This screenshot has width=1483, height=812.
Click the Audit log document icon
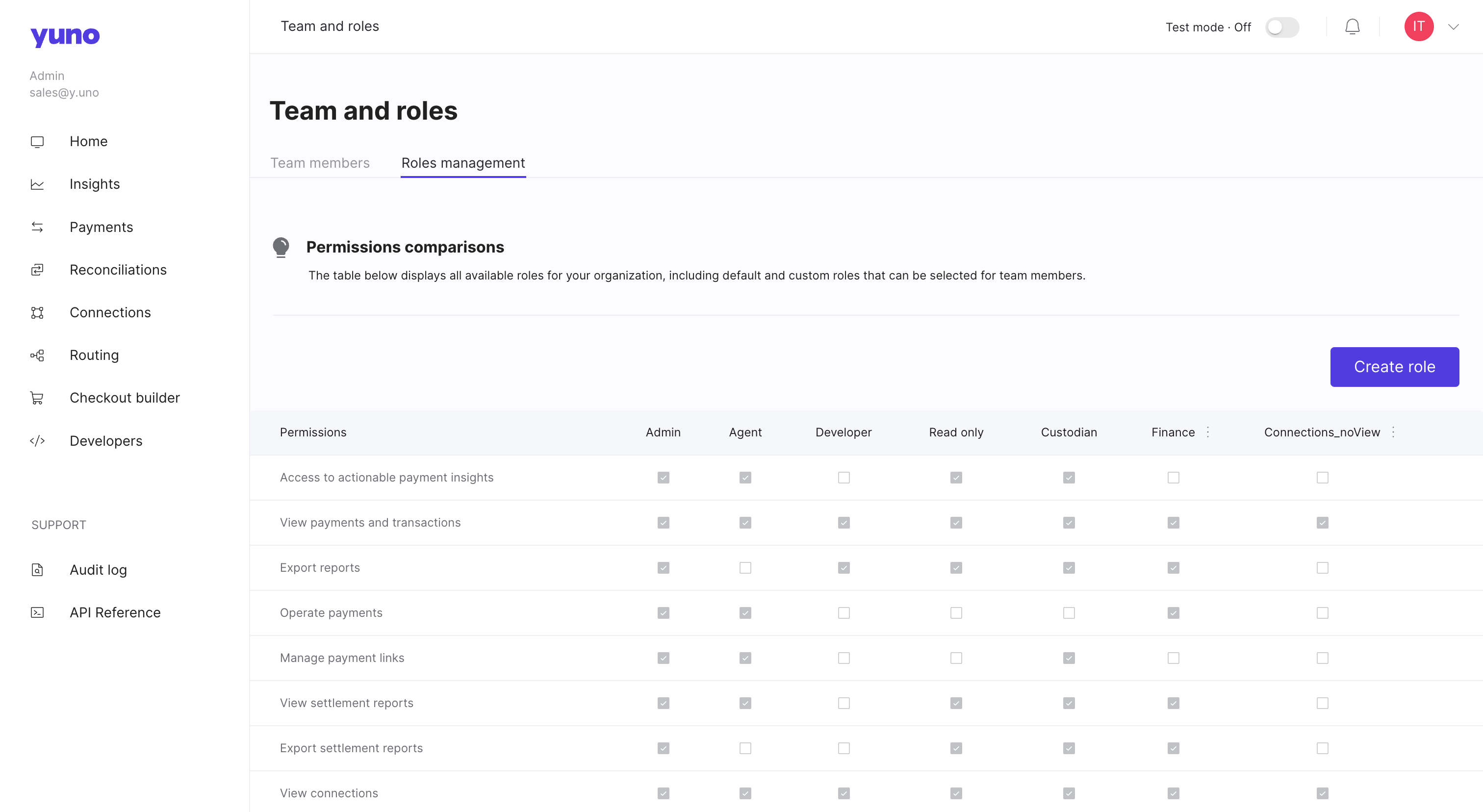(x=37, y=570)
